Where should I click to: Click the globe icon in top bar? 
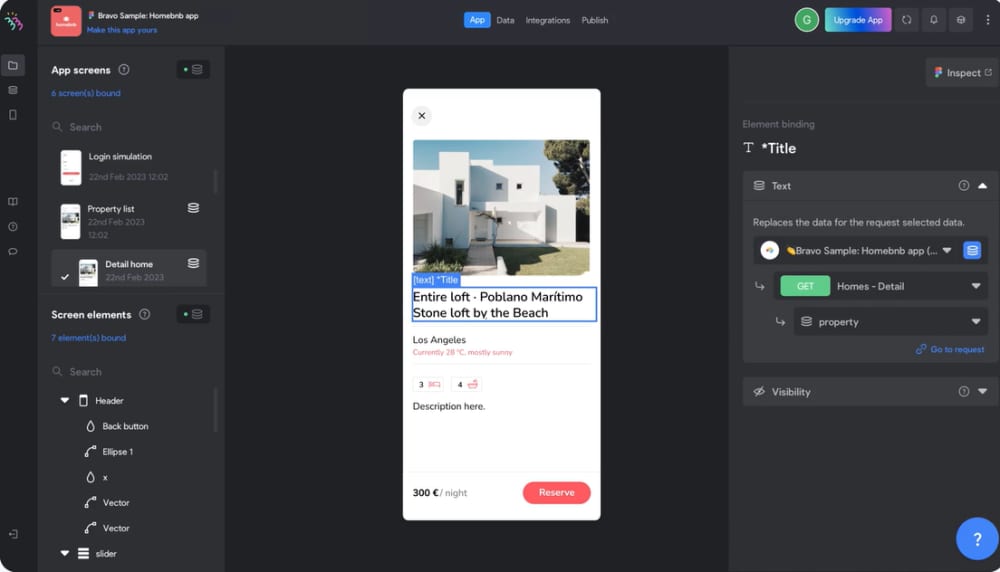[961, 20]
